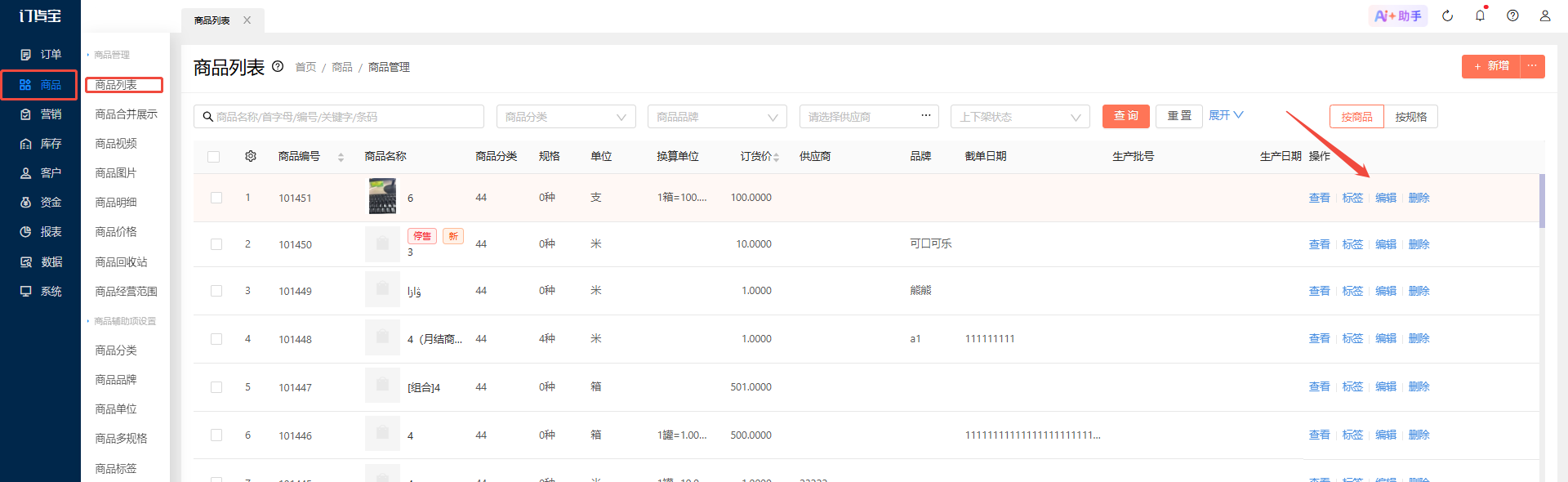Open supplier picker ellipsis icon
The height and width of the screenshot is (482, 1568).
coord(925,115)
